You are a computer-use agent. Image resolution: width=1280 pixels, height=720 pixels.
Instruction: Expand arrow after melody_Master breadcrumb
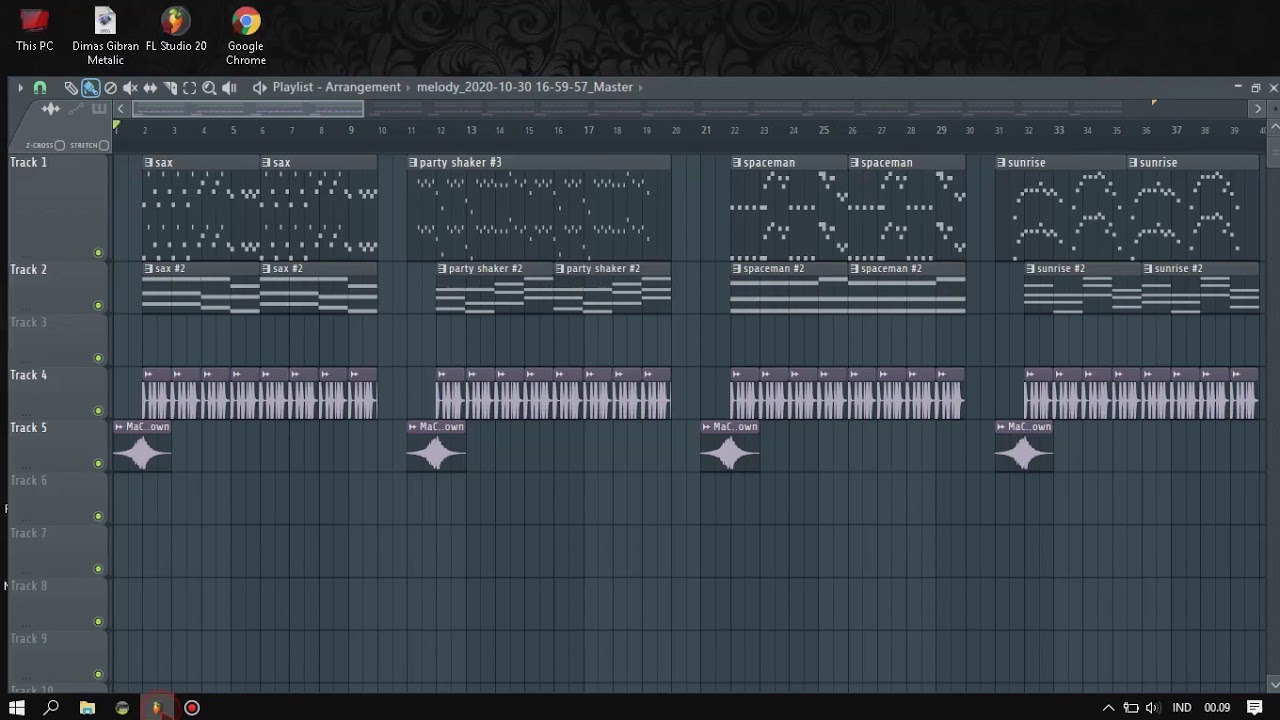pos(640,87)
